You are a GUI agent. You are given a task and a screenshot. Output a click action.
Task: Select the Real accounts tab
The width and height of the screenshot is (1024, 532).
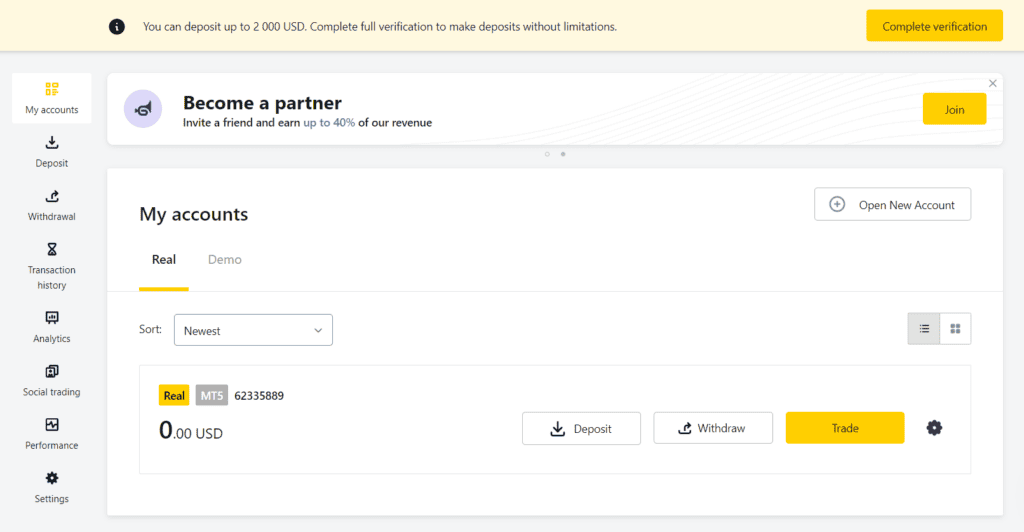click(x=164, y=260)
